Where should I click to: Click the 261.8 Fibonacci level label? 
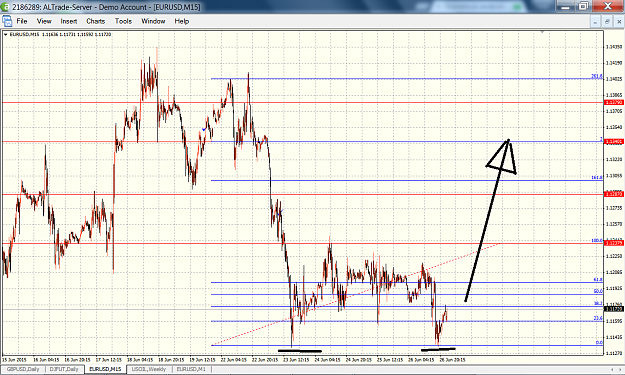[597, 76]
